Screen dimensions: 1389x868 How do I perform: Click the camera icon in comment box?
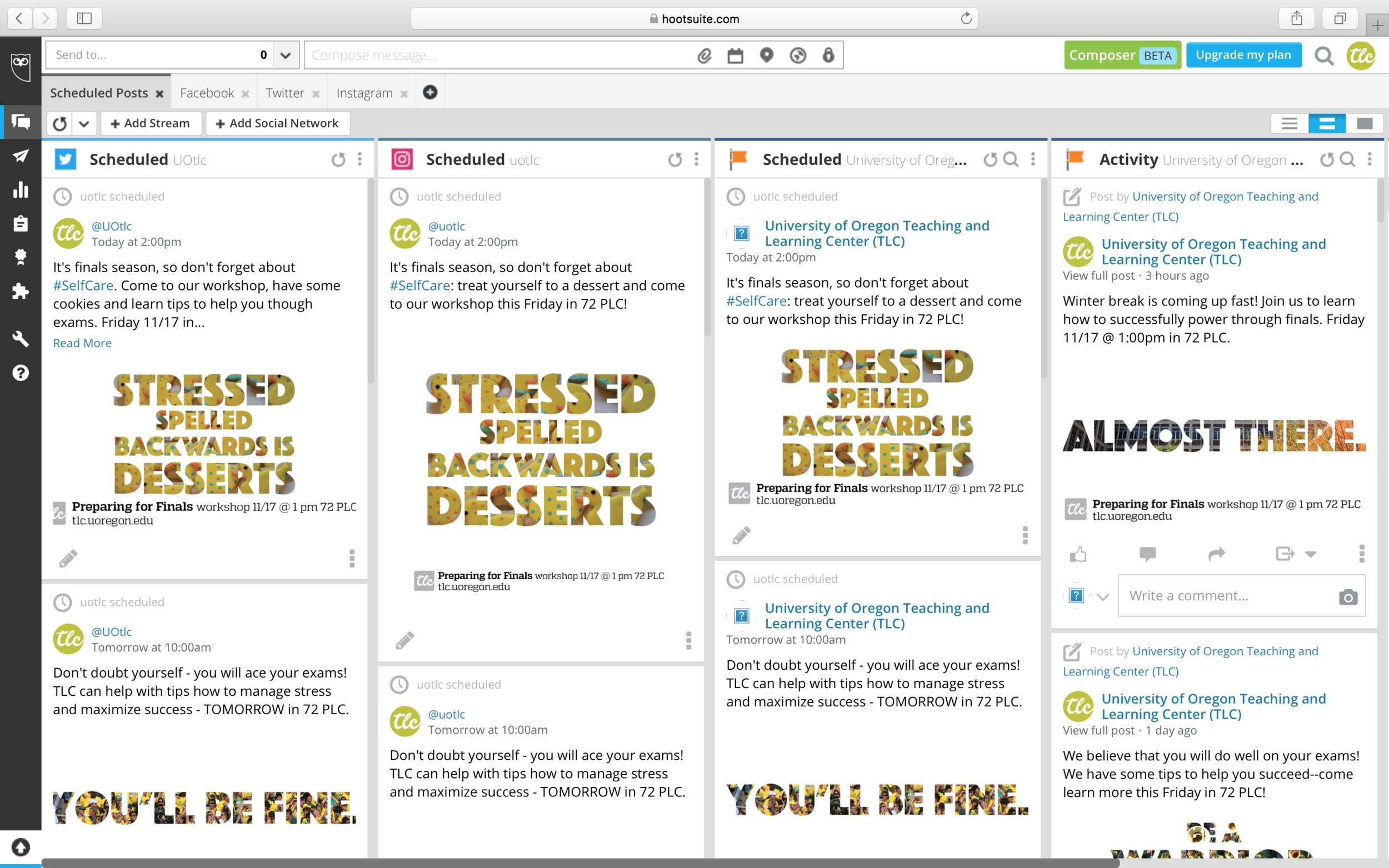(x=1348, y=597)
